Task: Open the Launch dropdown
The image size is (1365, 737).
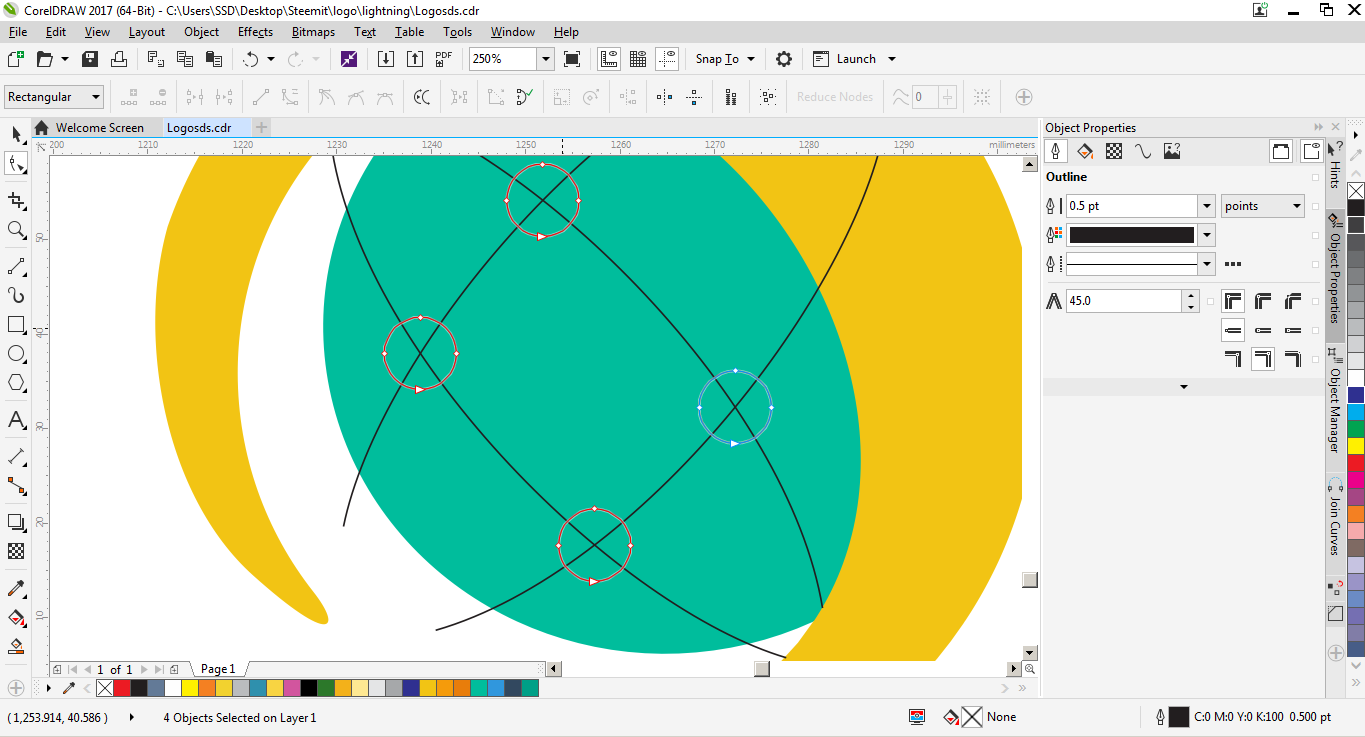Action: [x=892, y=59]
